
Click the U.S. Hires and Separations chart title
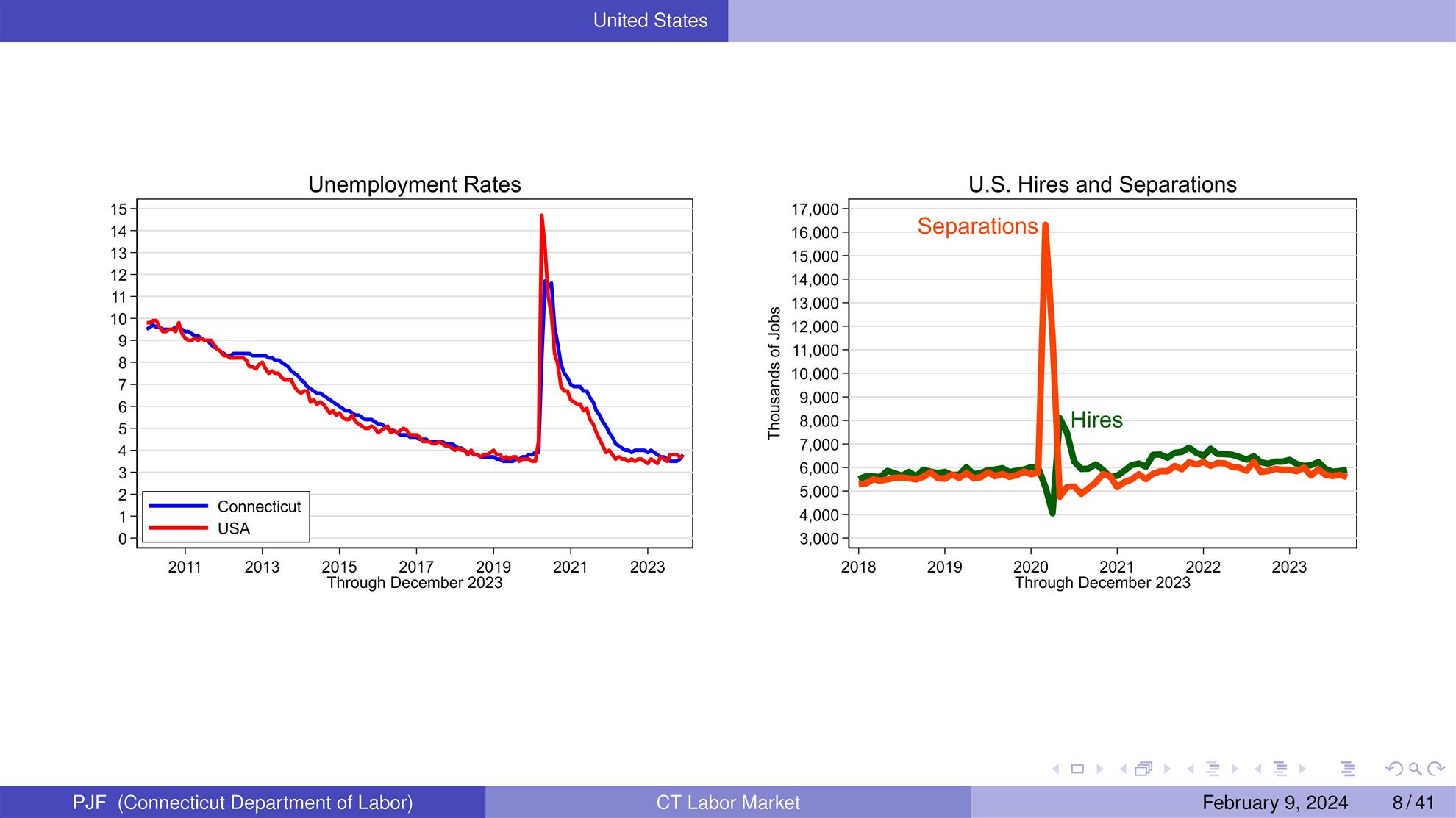pos(1102,184)
